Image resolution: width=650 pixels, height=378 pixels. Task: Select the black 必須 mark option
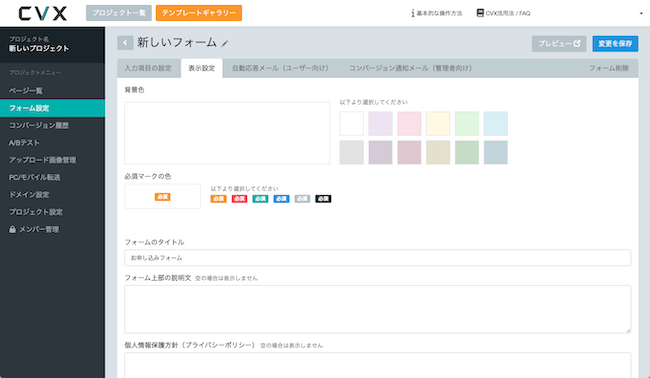tap(323, 199)
